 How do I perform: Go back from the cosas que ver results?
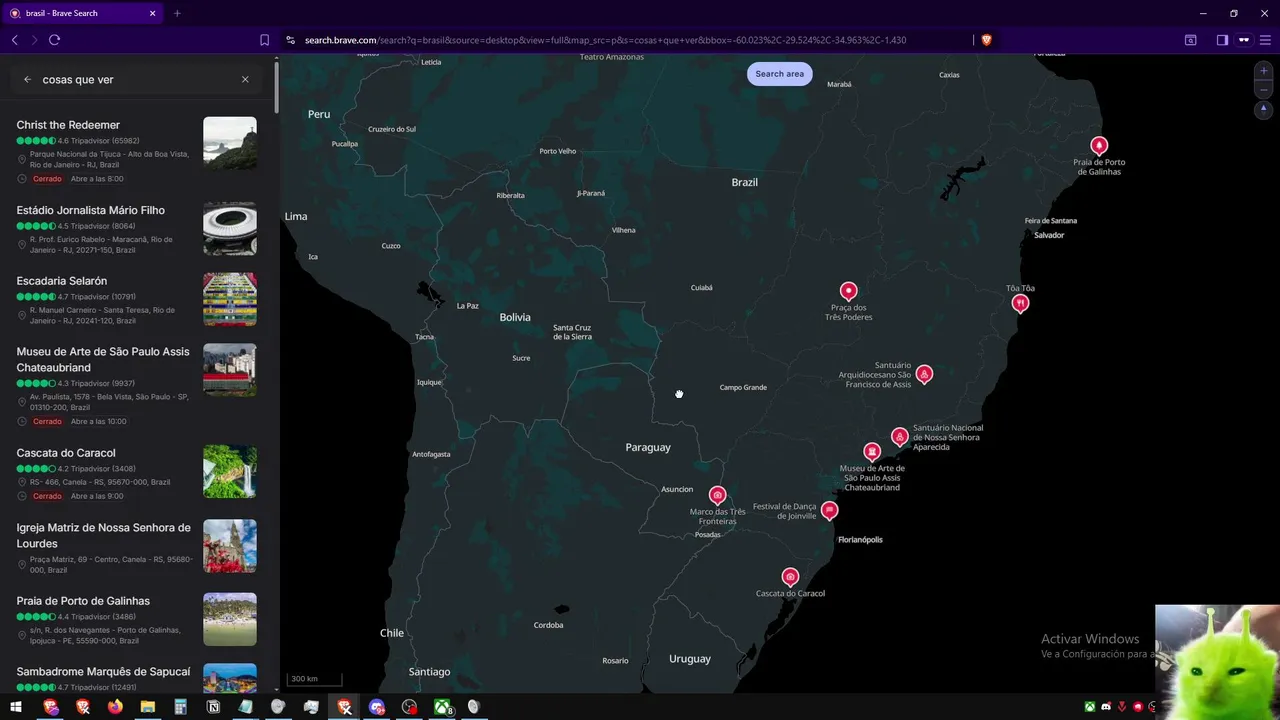27,80
